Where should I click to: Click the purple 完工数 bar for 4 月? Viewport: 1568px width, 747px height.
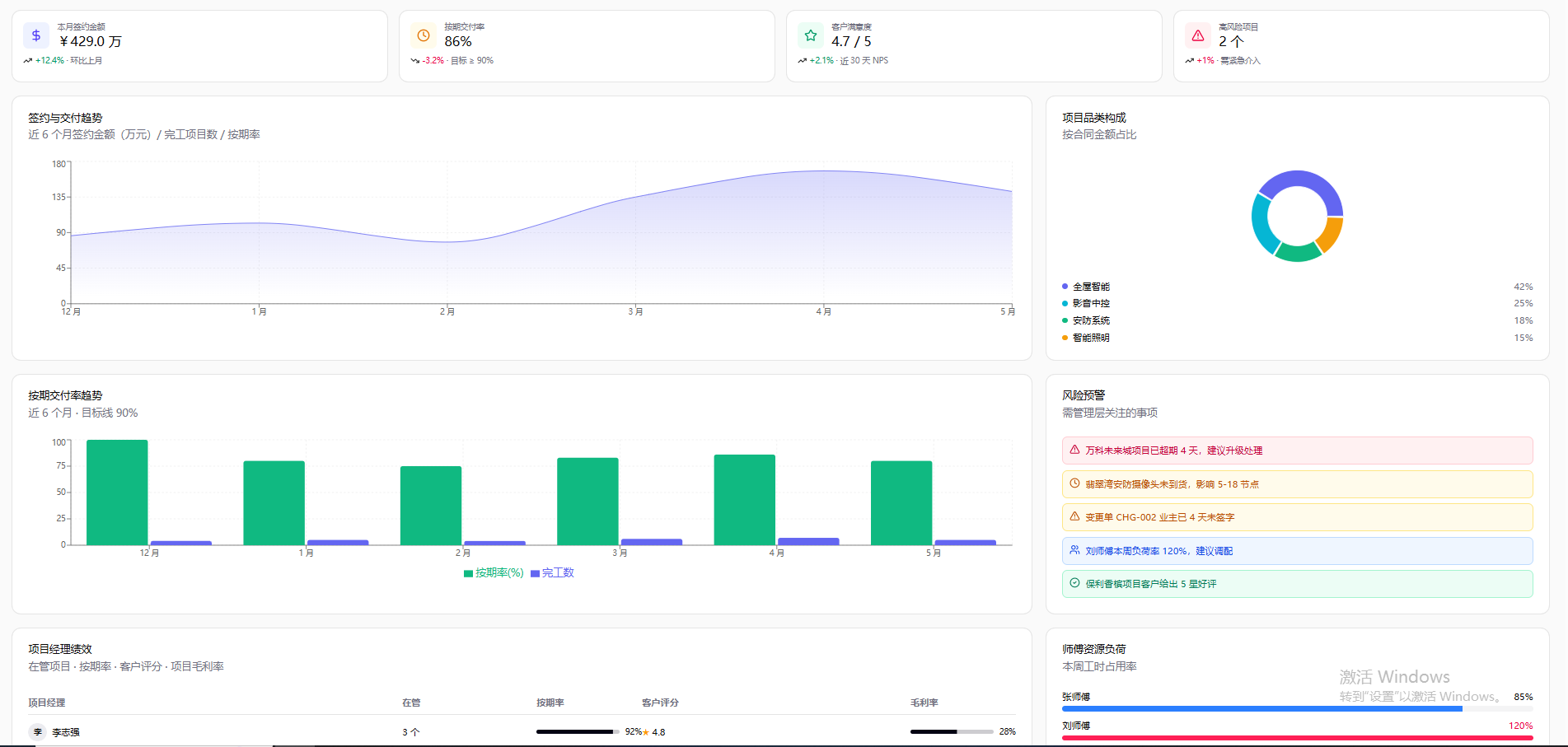pos(808,542)
